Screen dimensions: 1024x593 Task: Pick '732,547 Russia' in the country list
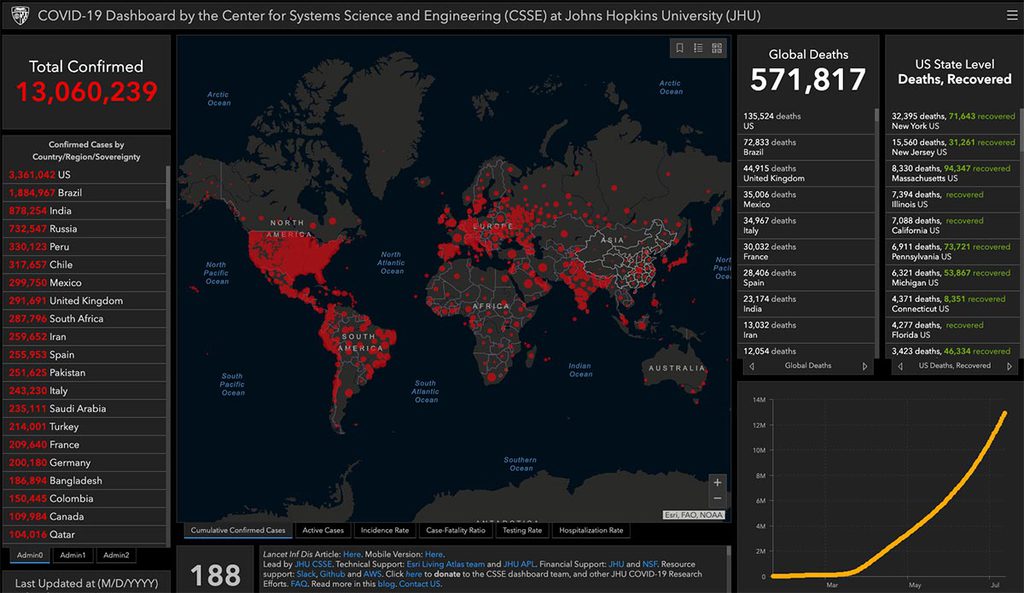(84, 229)
